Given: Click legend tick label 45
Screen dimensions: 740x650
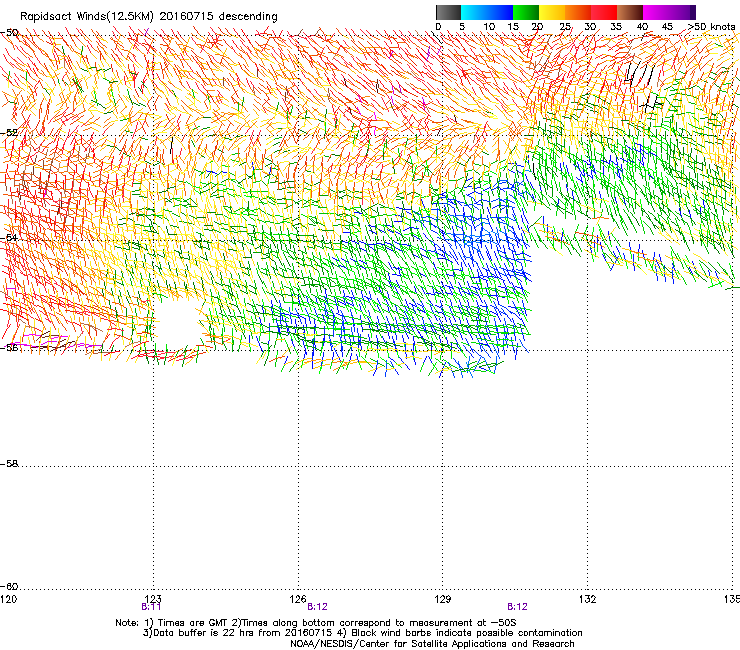Looking at the screenshot, I should coord(667,26).
